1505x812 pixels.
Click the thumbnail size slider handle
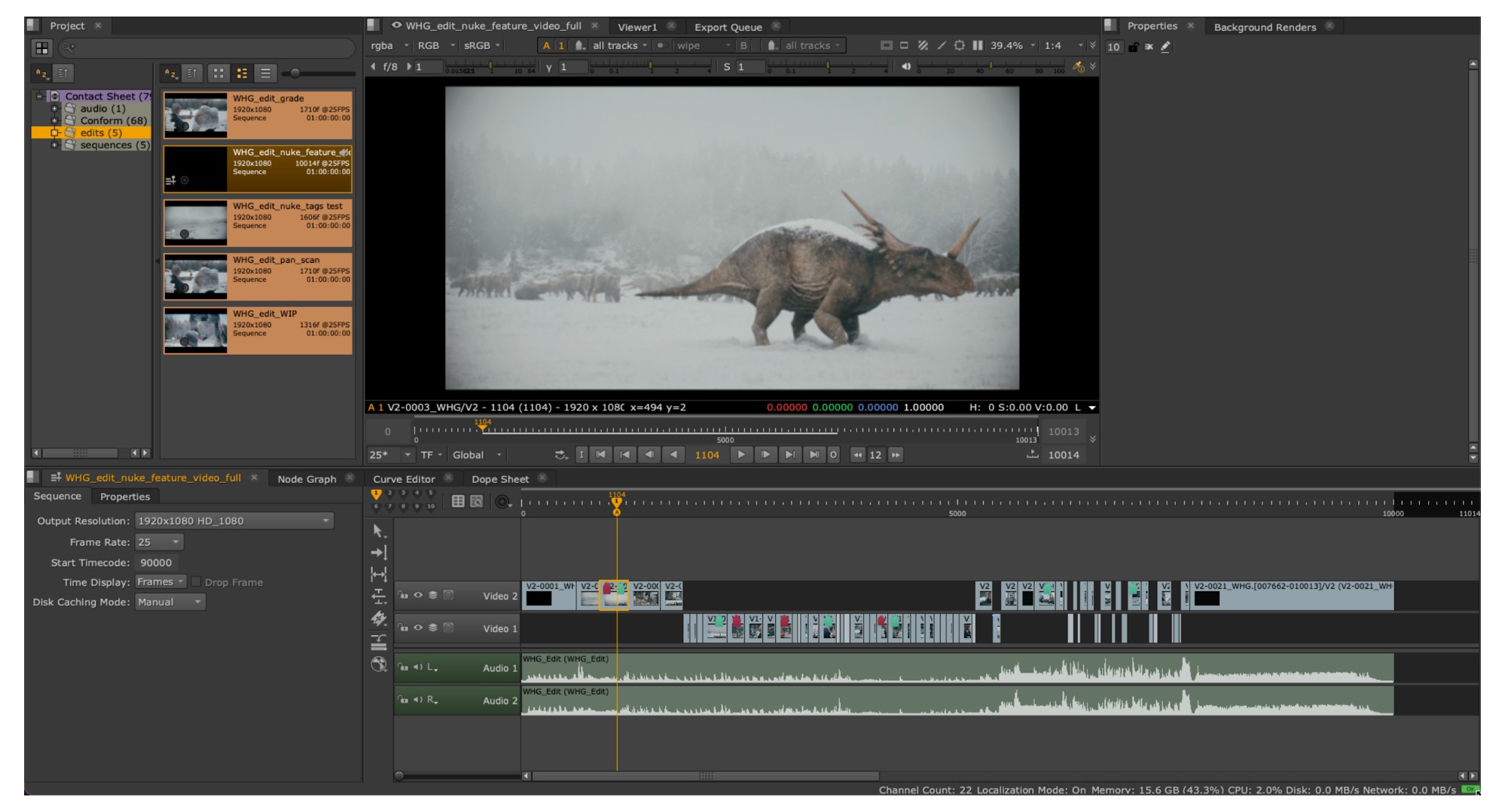tap(295, 73)
